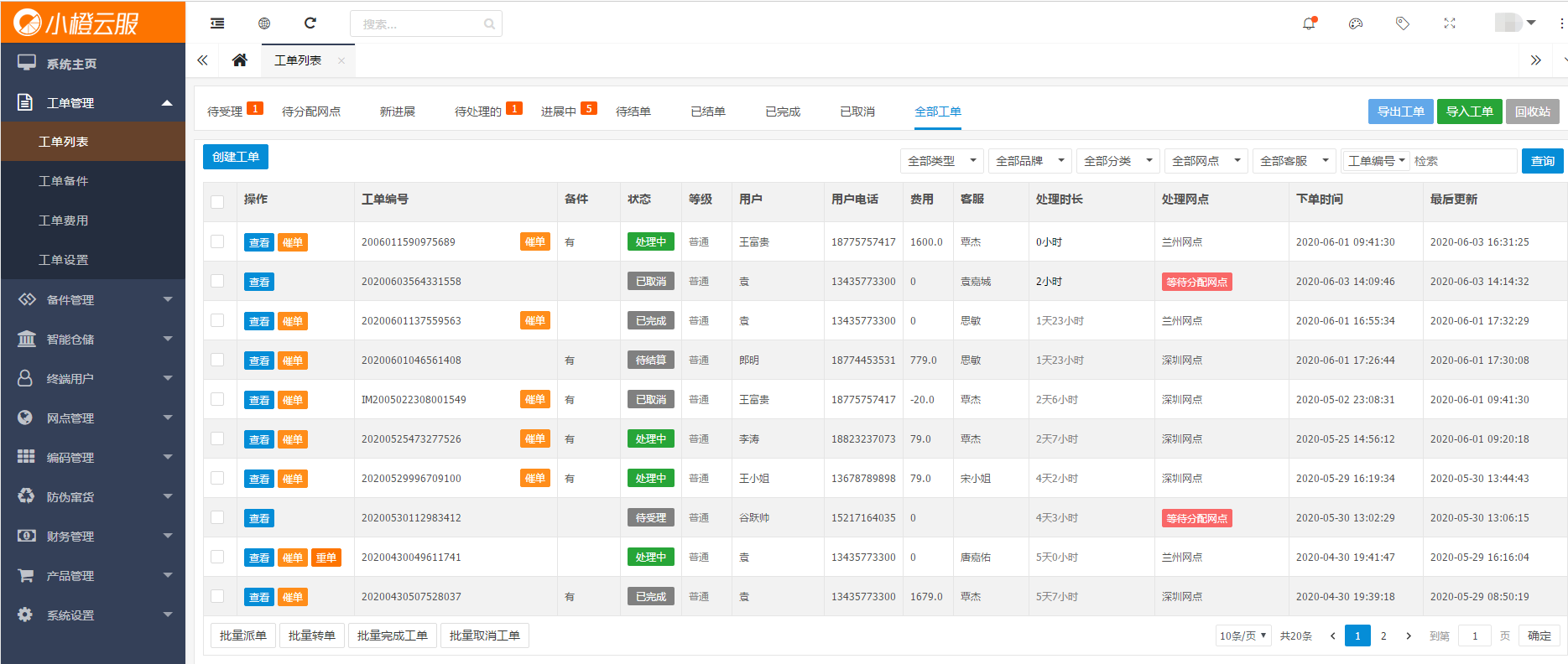Toggle the select-all header checkbox

(x=217, y=202)
